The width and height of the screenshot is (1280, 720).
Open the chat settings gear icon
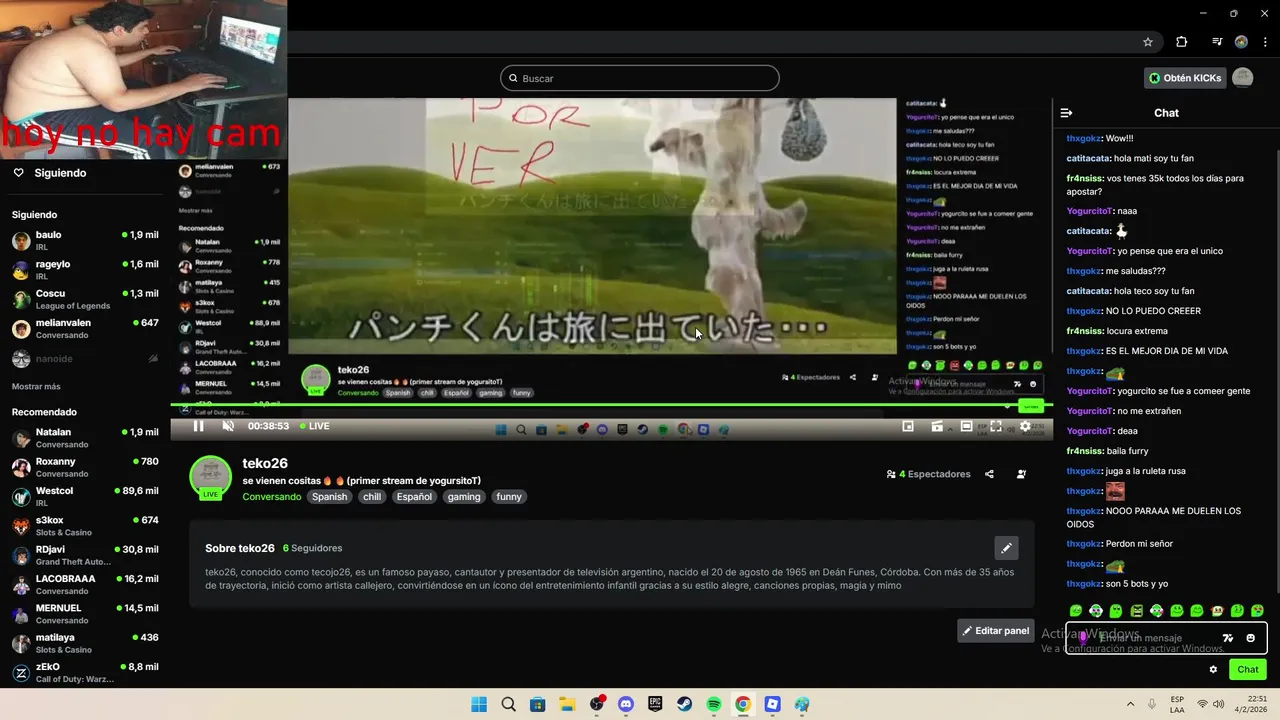point(1213,670)
